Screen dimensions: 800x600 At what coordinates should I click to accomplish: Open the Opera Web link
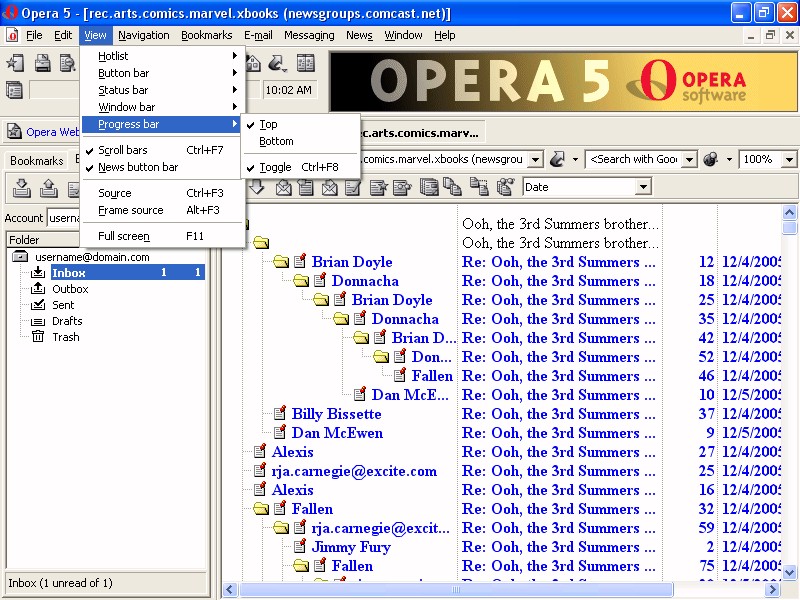coord(53,132)
